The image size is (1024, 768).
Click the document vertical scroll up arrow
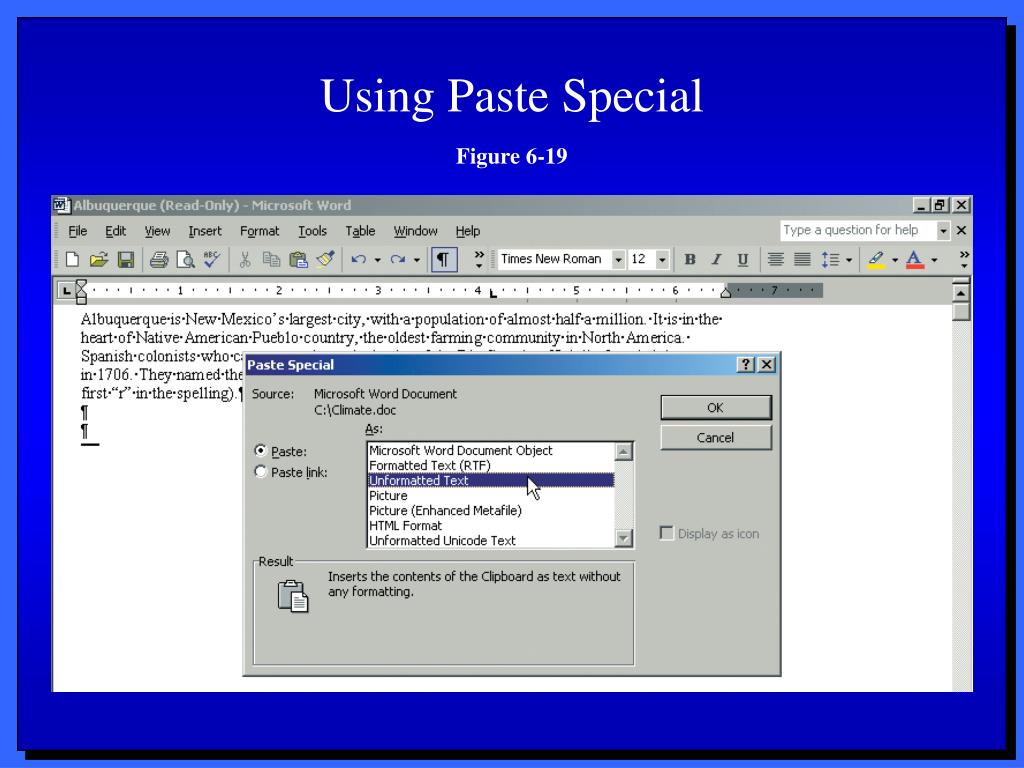(961, 293)
